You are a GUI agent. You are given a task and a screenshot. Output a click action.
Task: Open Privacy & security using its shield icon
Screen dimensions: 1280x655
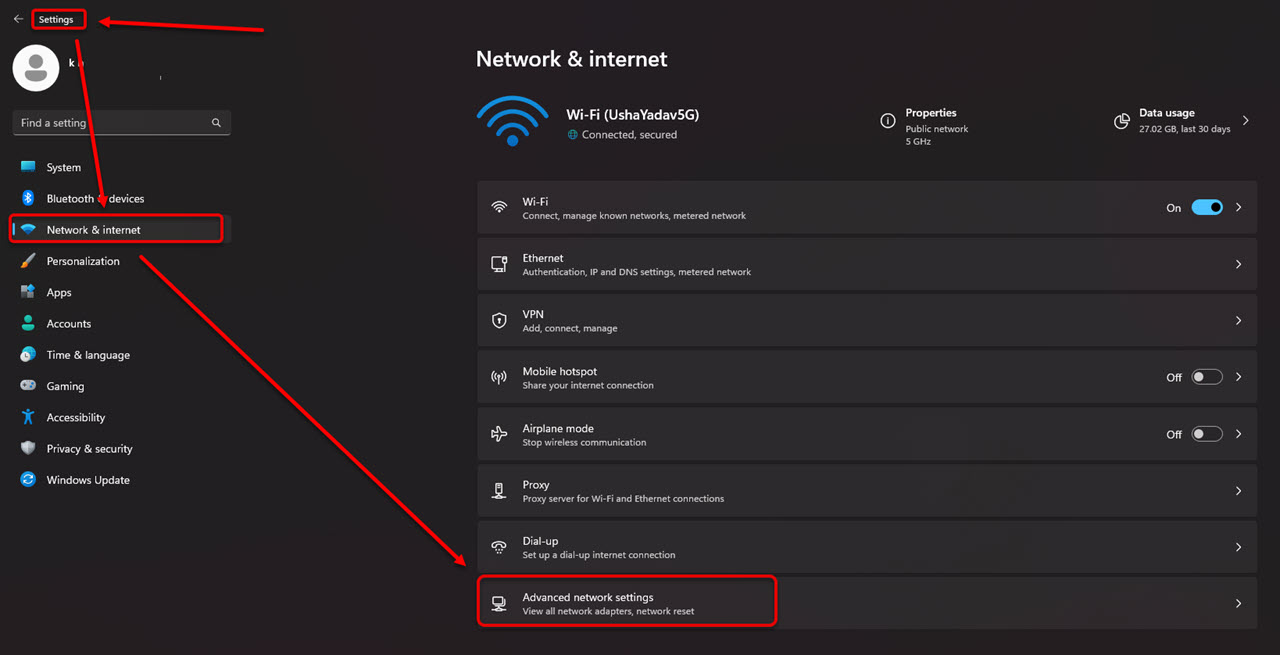(x=28, y=448)
